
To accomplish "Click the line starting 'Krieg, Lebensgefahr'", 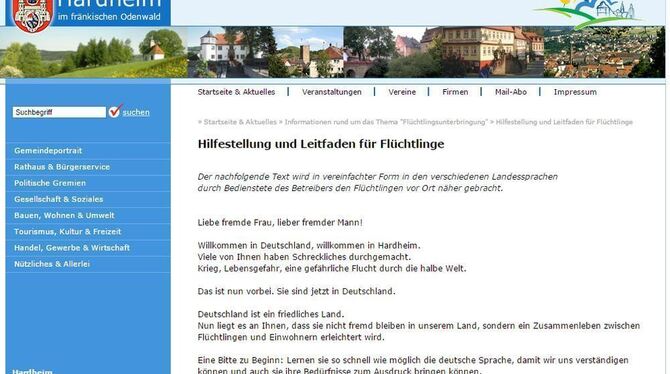I will click(332, 269).
